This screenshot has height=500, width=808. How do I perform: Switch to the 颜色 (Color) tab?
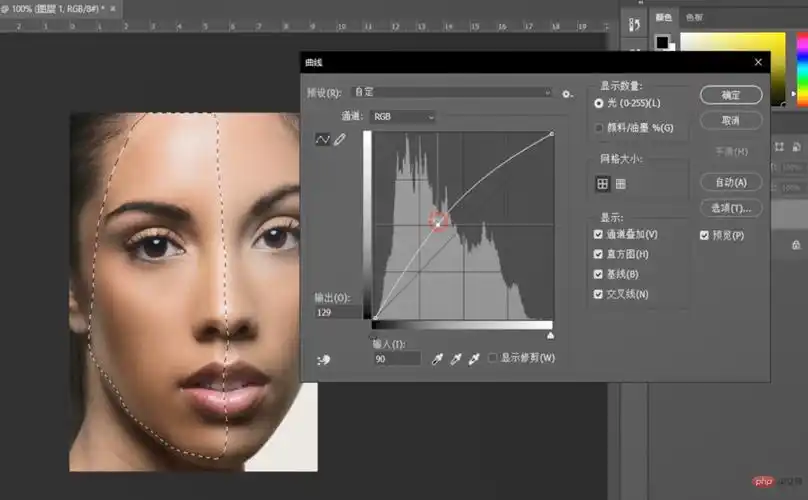coord(664,17)
